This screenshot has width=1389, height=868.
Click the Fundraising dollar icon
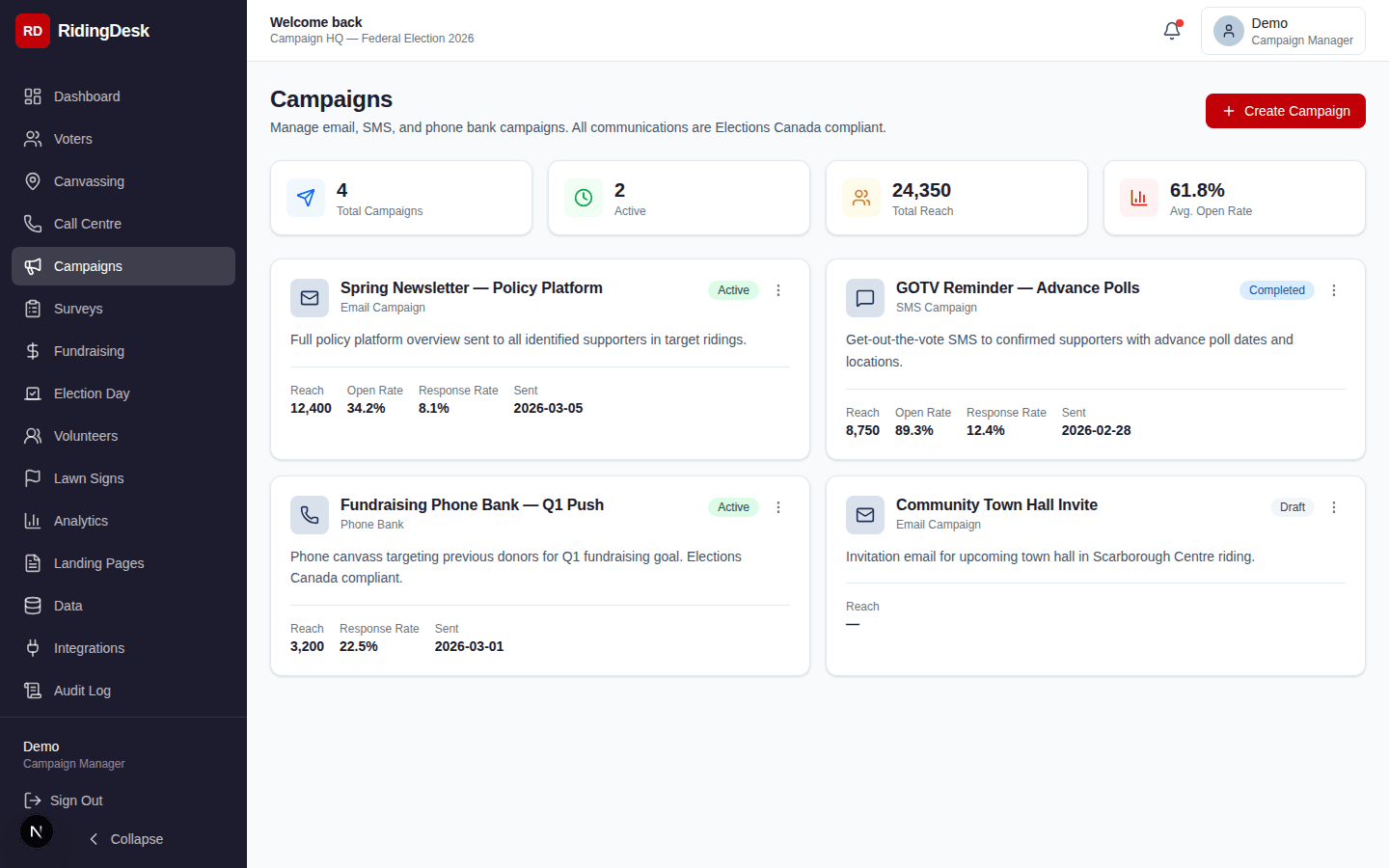(x=33, y=351)
